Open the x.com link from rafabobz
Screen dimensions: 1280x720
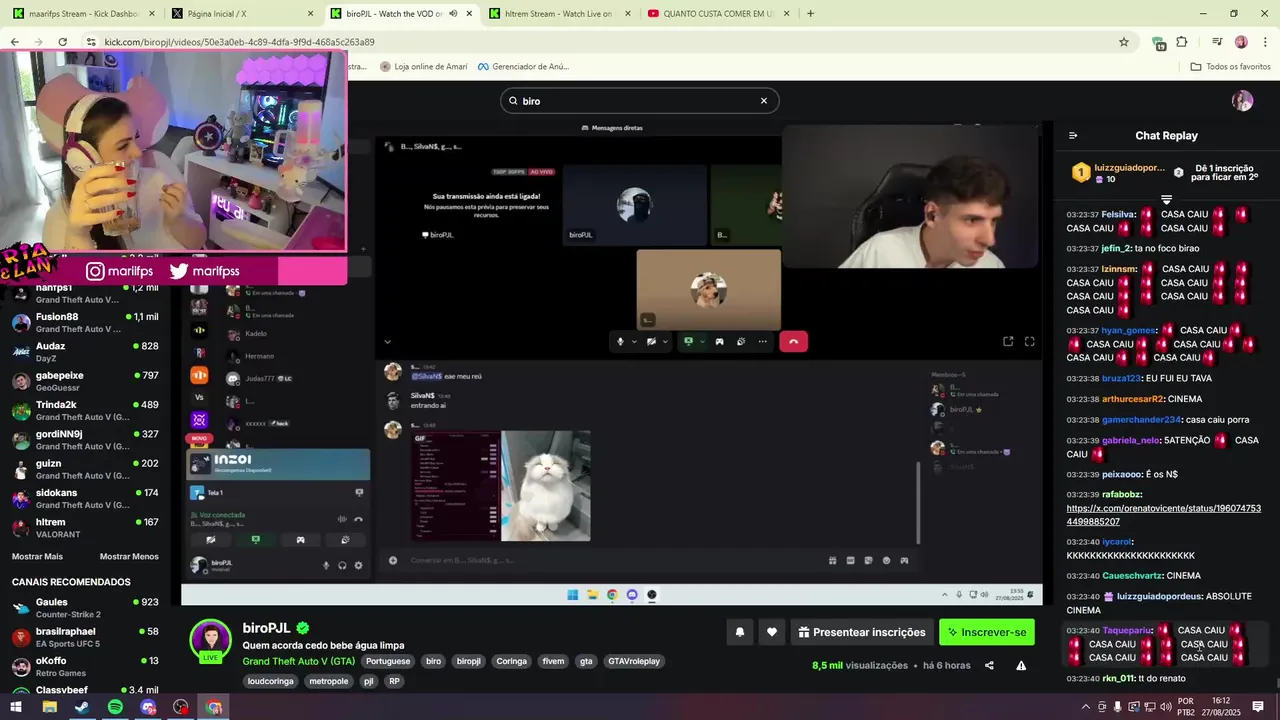1164,515
